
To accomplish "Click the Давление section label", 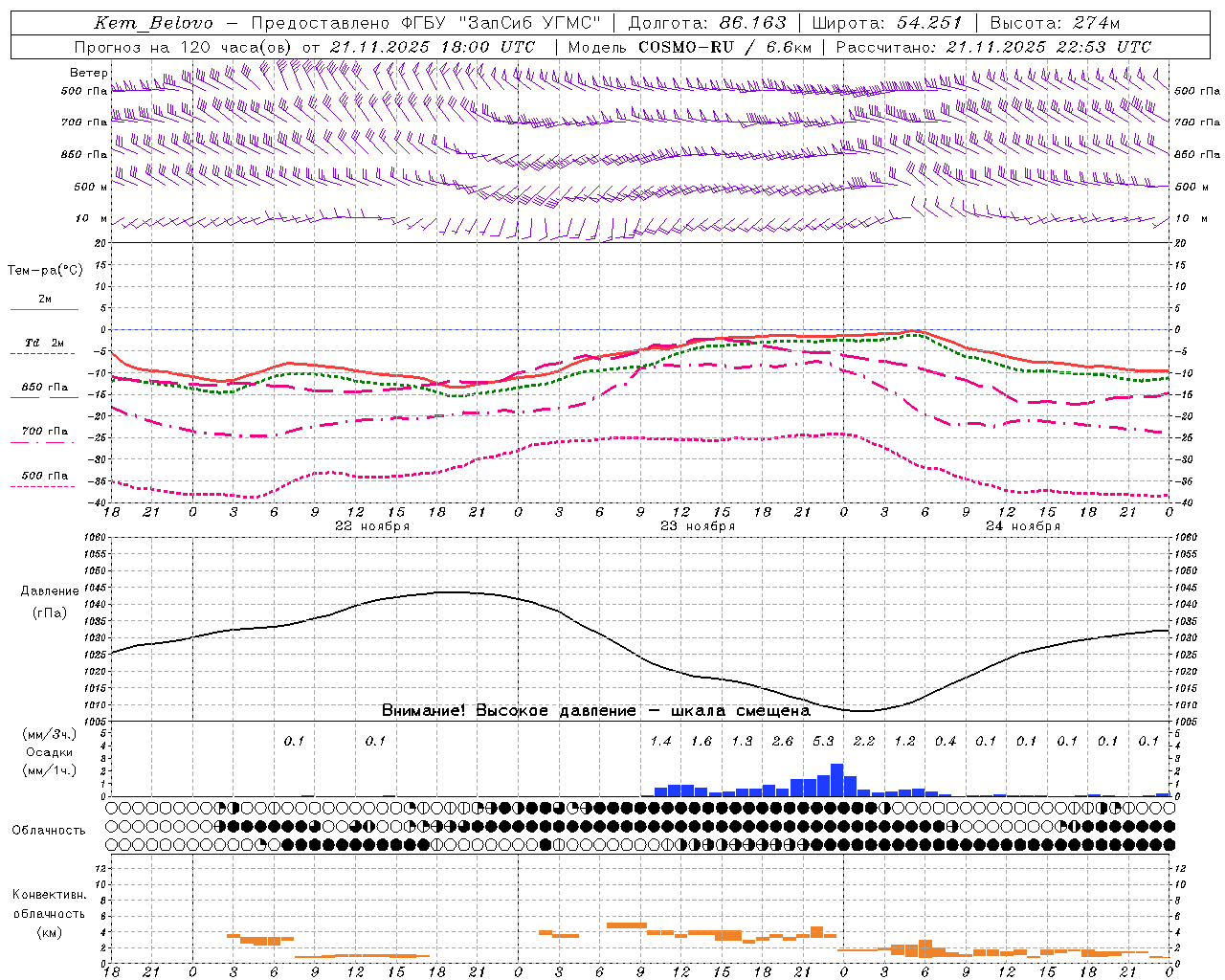I will [x=50, y=591].
